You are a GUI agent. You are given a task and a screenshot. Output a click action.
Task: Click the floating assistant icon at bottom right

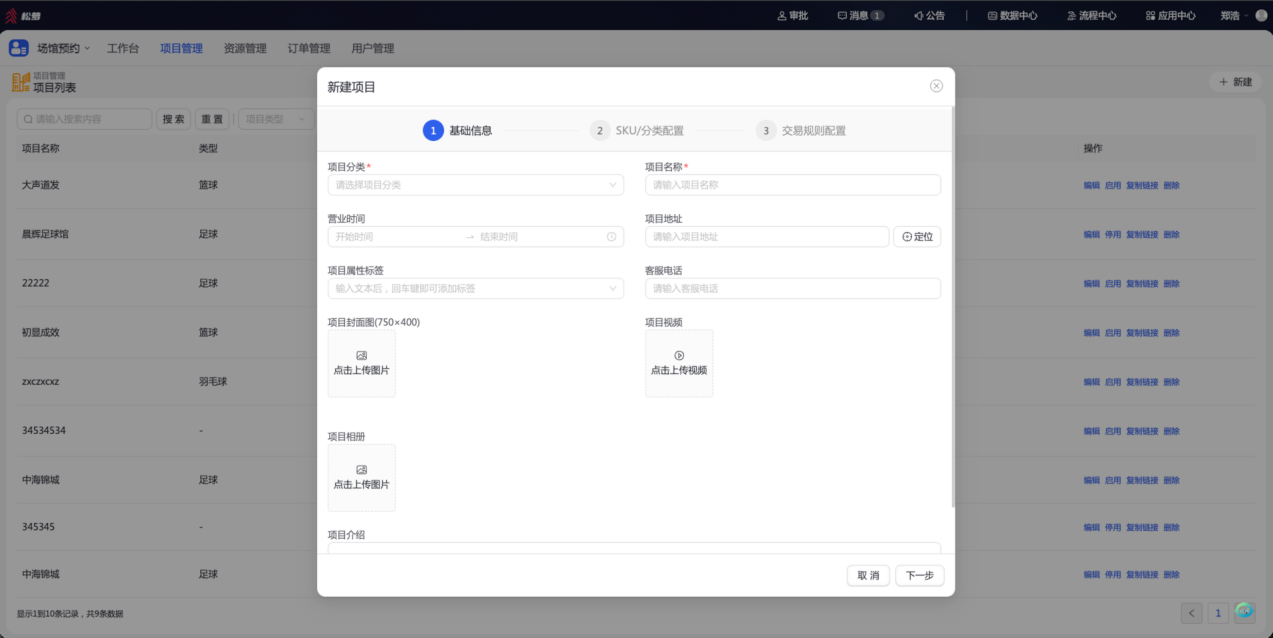[1244, 611]
